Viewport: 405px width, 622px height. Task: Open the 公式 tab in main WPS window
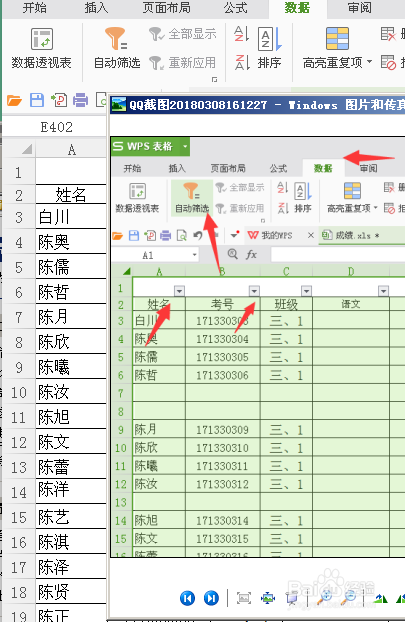(x=236, y=8)
